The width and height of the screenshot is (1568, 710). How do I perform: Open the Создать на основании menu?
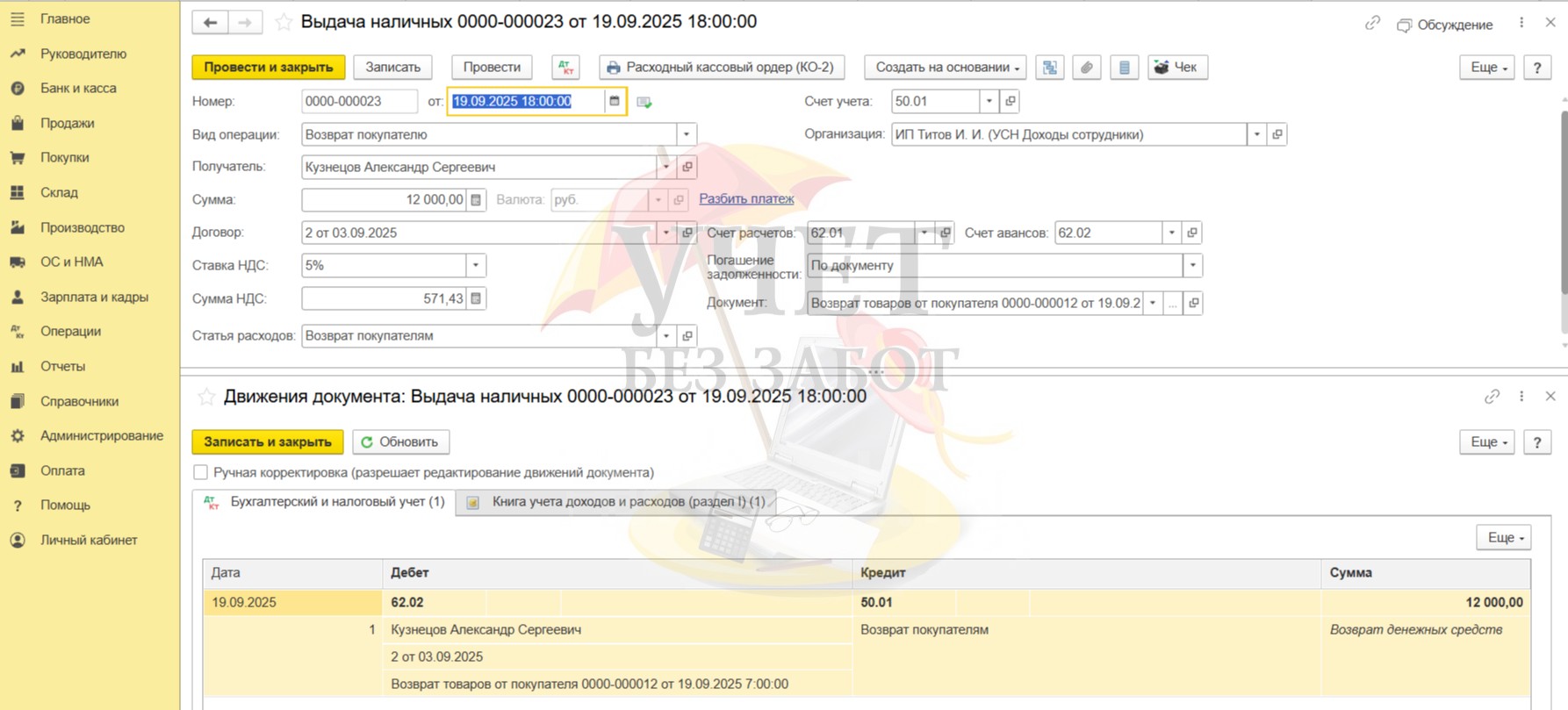(946, 68)
